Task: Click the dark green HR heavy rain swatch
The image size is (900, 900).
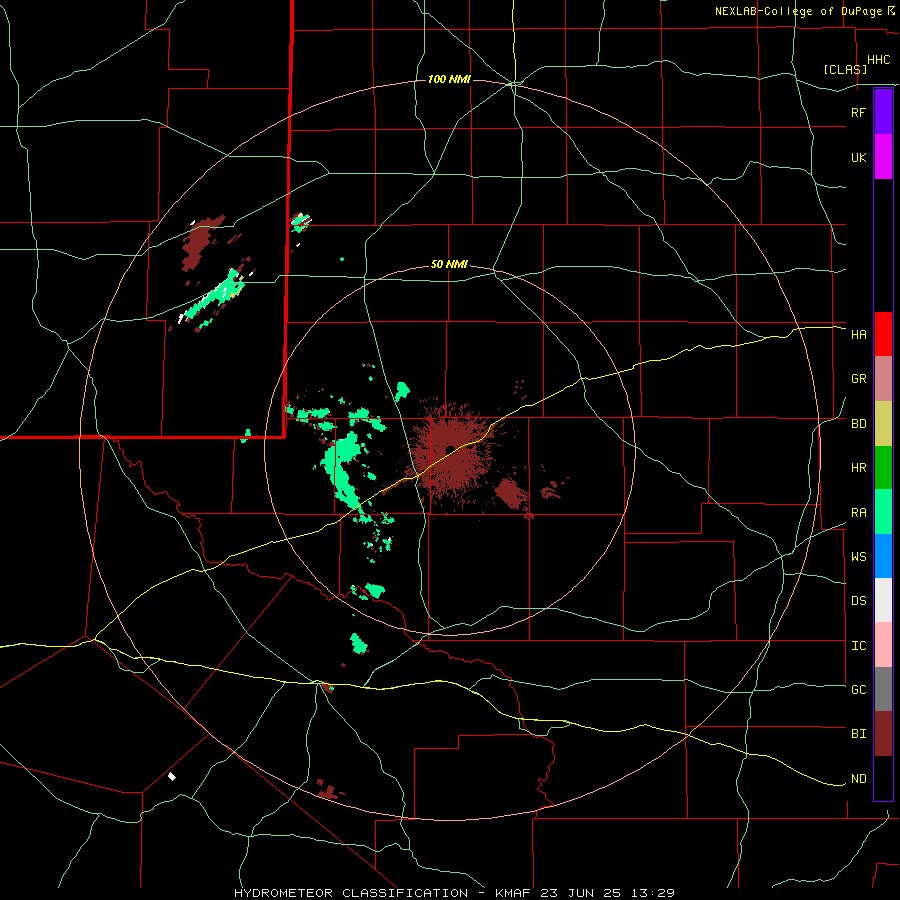Action: click(883, 468)
